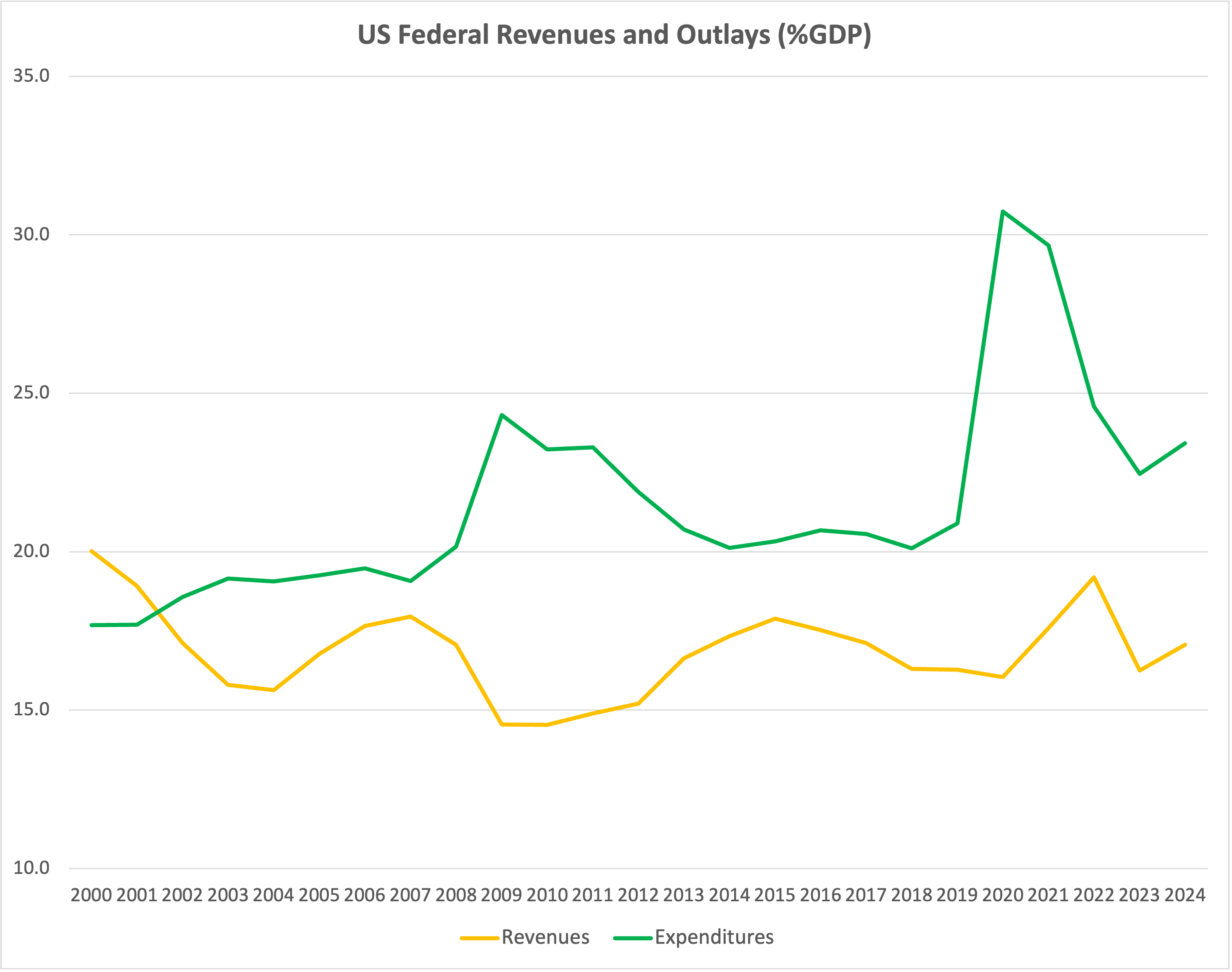The width and height of the screenshot is (1232, 972).
Task: Click the 20.0 y-axis label
Action: (x=31, y=551)
